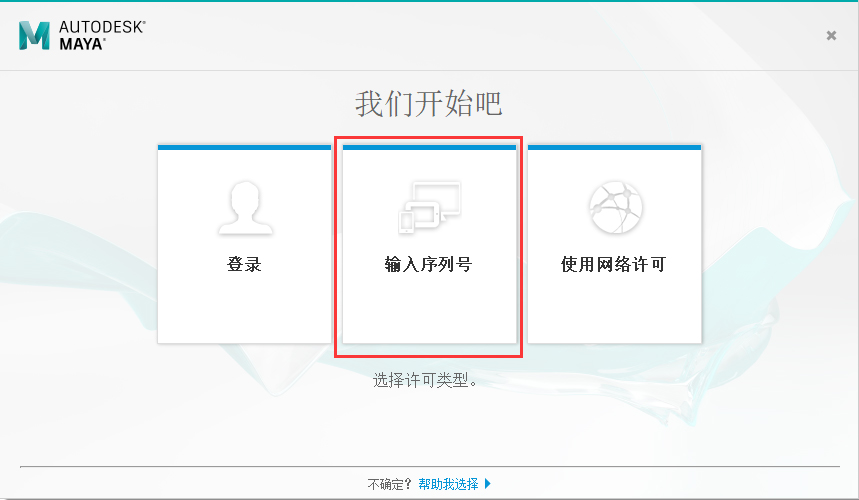This screenshot has height=500, width=859.
Task: Open the 帮助我选择 help link
Action: click(448, 484)
